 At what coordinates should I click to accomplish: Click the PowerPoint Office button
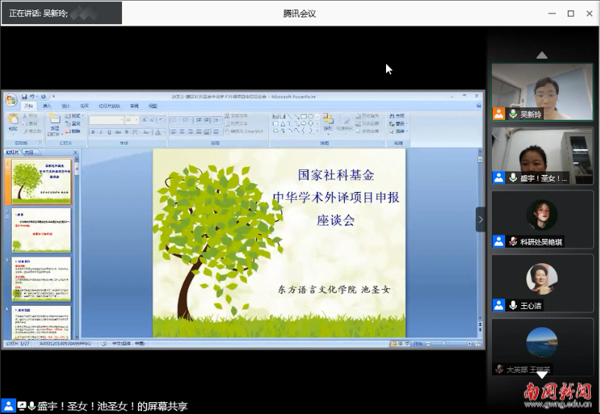pos(12,98)
